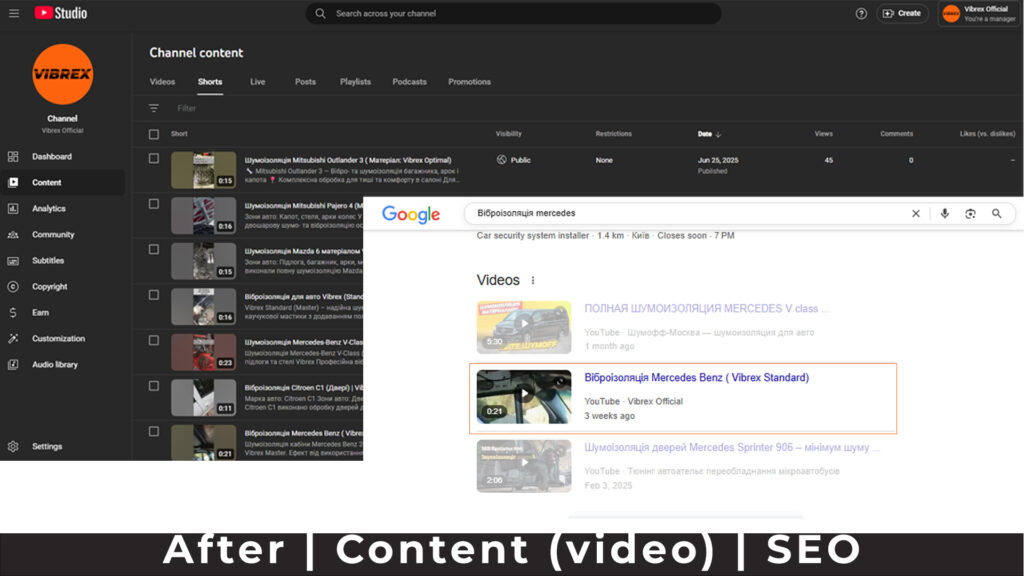Open the Public visibility setting of Outlander short

click(x=513, y=160)
